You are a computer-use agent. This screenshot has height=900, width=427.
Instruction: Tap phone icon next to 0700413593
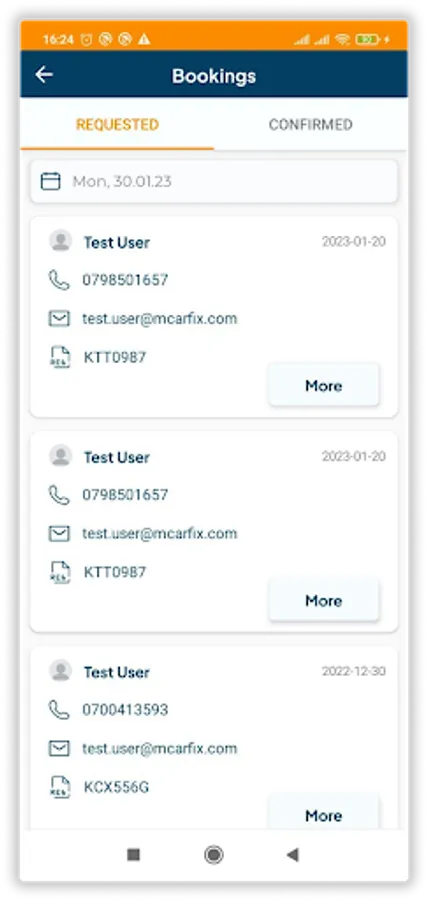[x=59, y=710]
